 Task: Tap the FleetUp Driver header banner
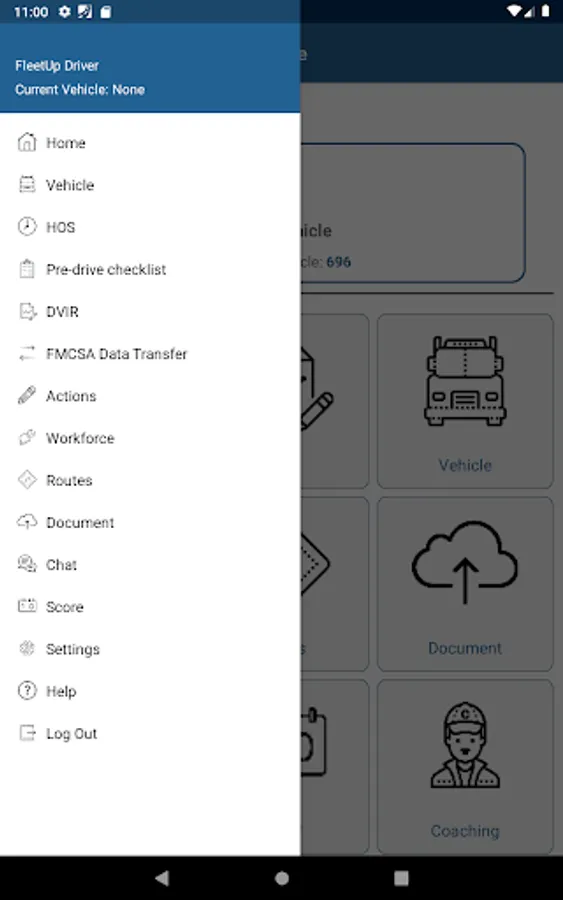[150, 68]
